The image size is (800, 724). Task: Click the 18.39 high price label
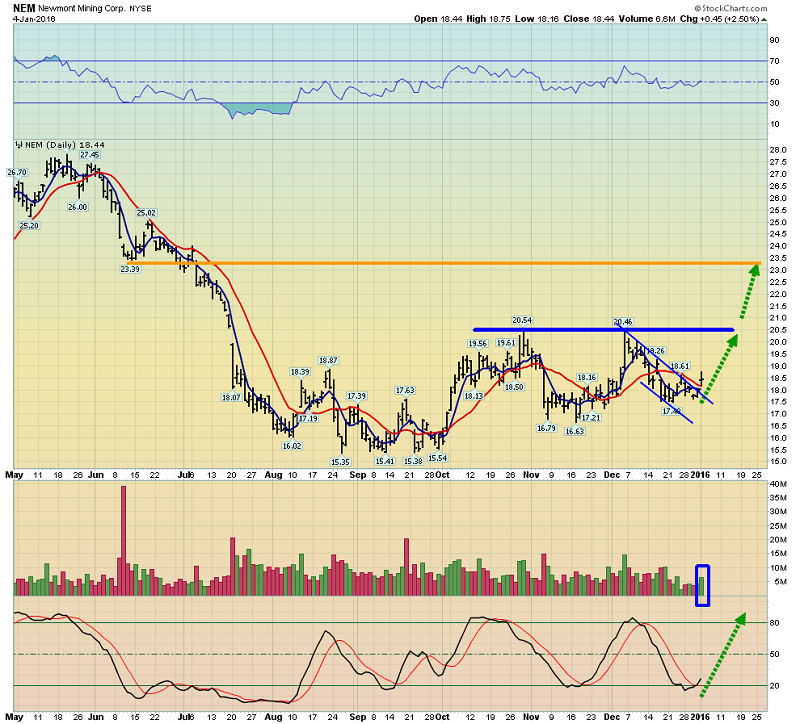point(300,372)
